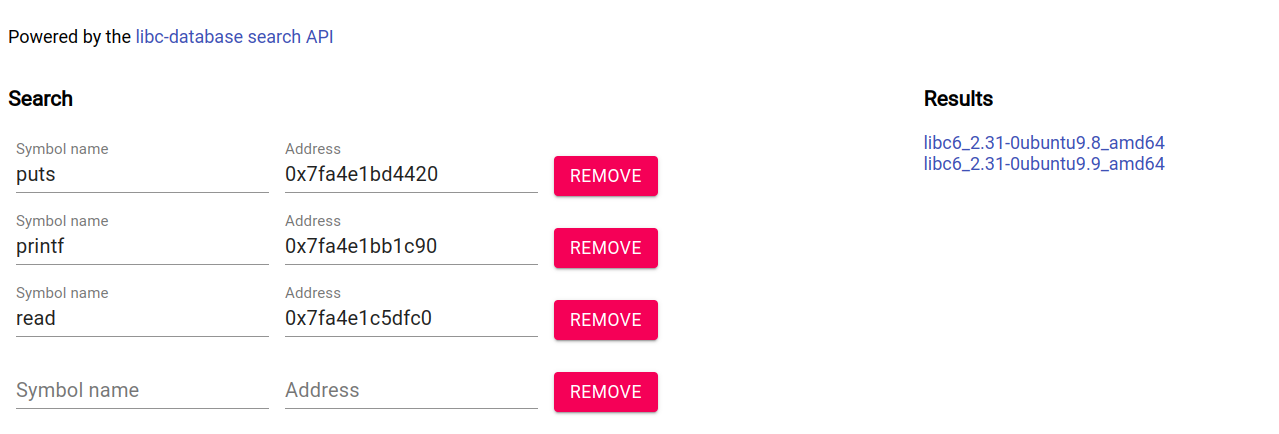Open the libc-database search API link

pyautogui.click(x=234, y=37)
